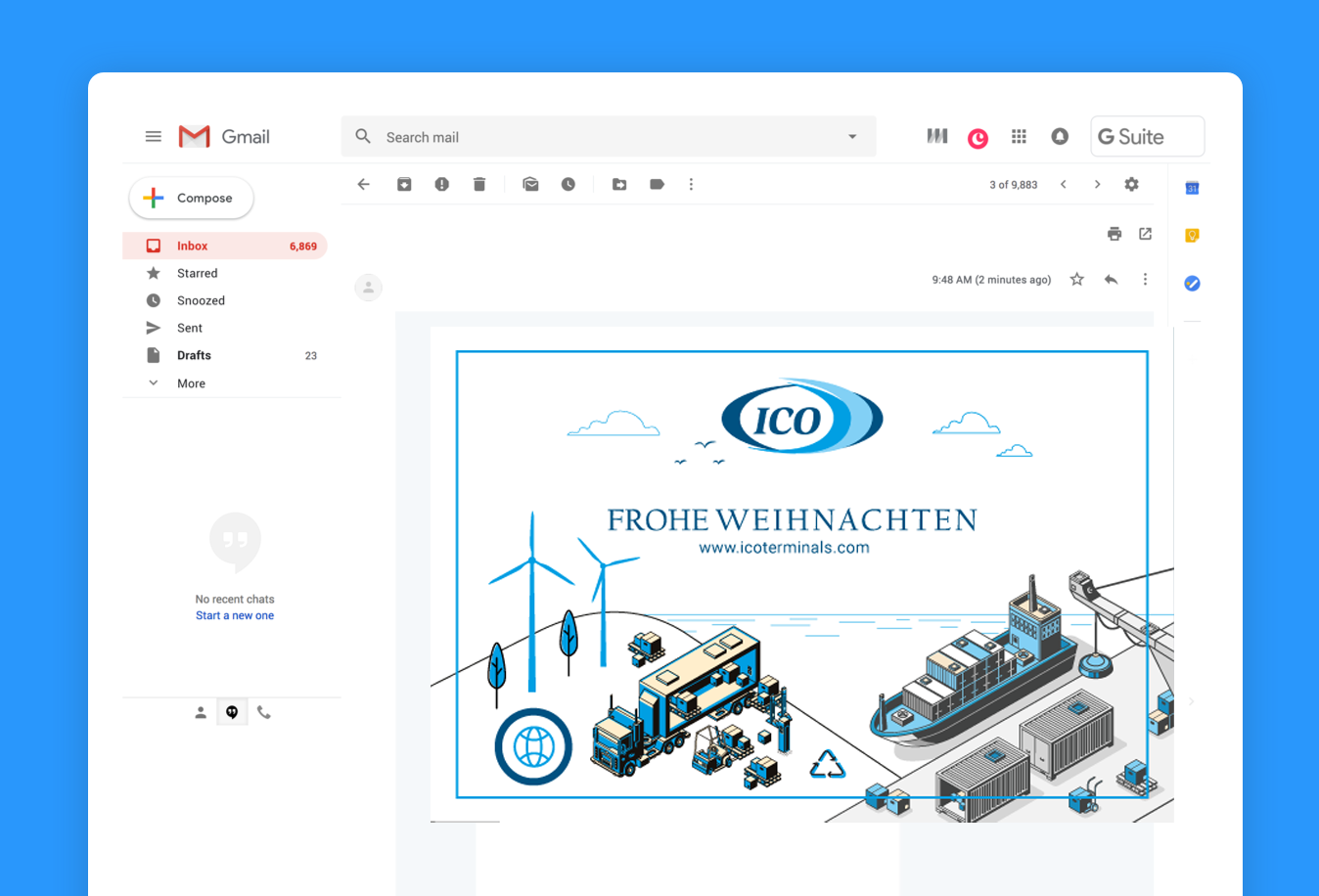Collapse the right side panel arrow

pos(1192,701)
